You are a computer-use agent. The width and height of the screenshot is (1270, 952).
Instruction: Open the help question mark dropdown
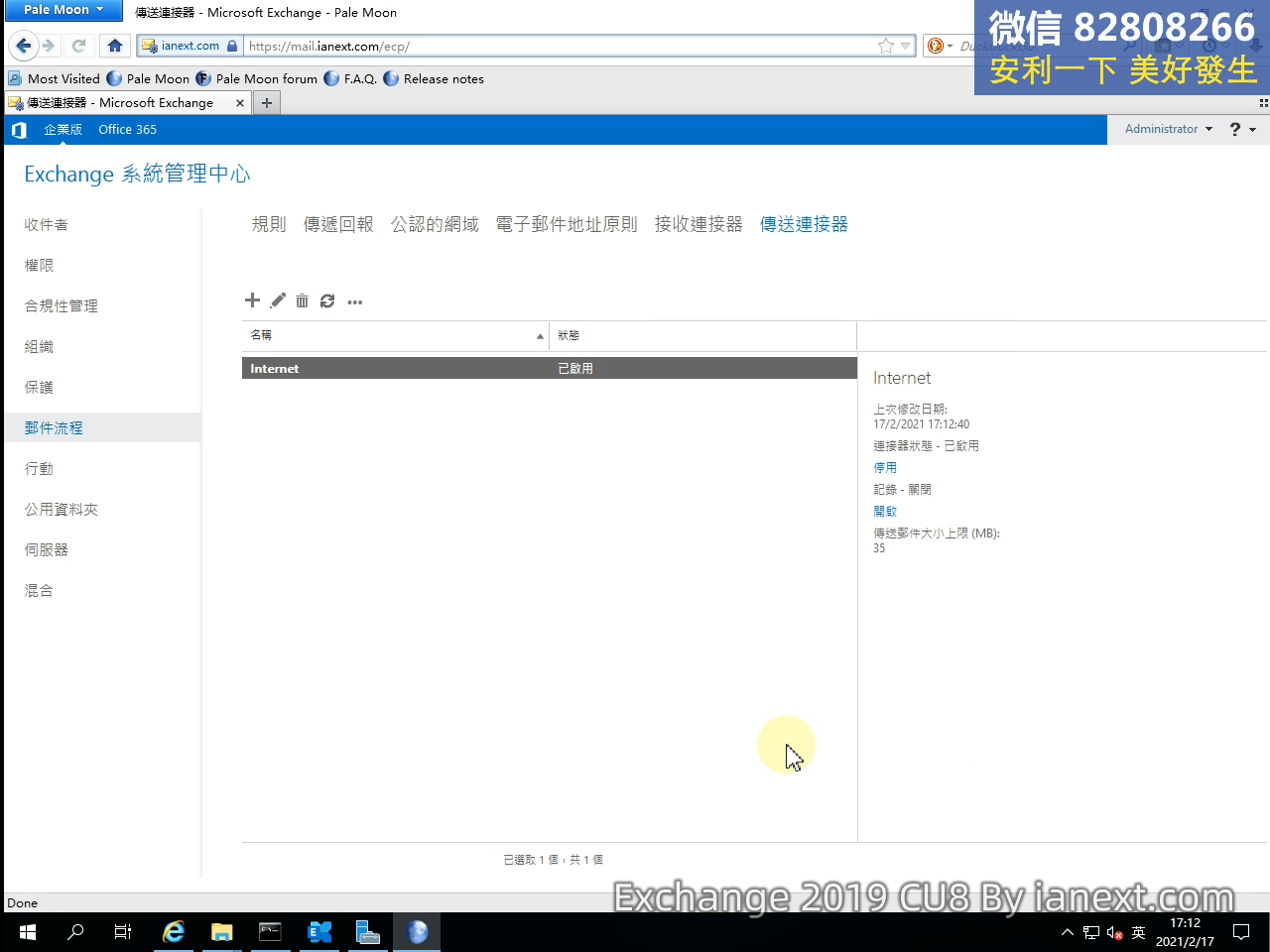(x=1242, y=129)
